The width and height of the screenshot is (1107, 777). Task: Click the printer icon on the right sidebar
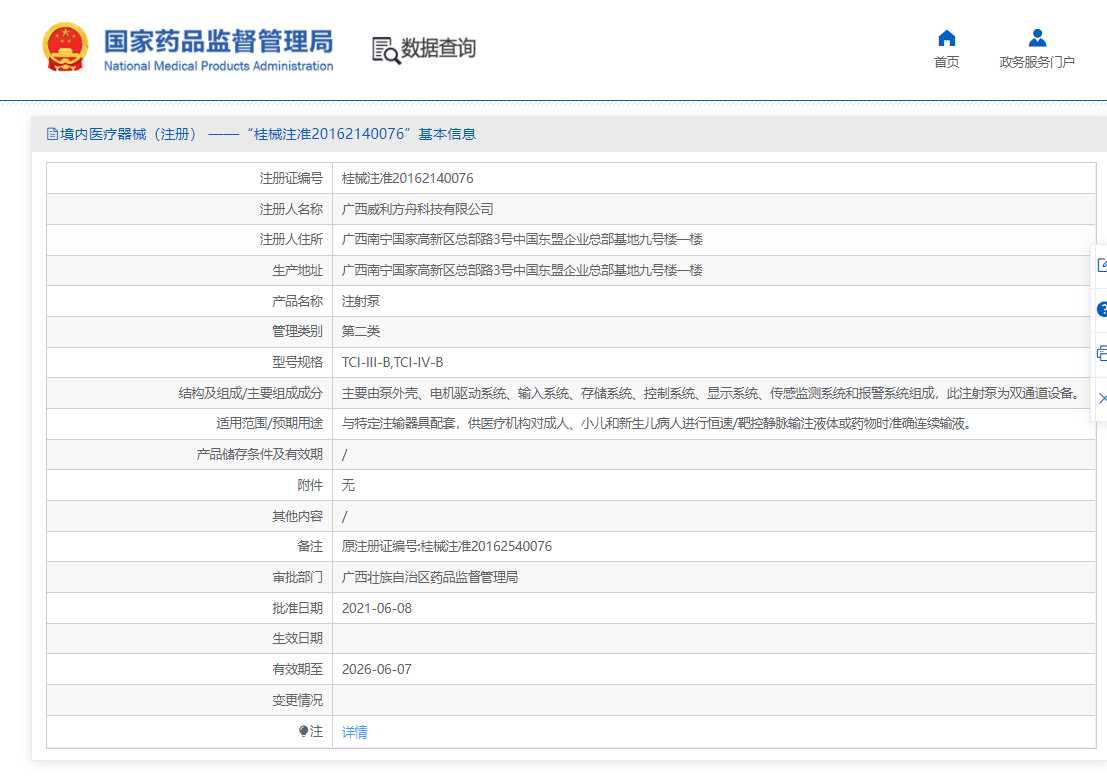1102,354
